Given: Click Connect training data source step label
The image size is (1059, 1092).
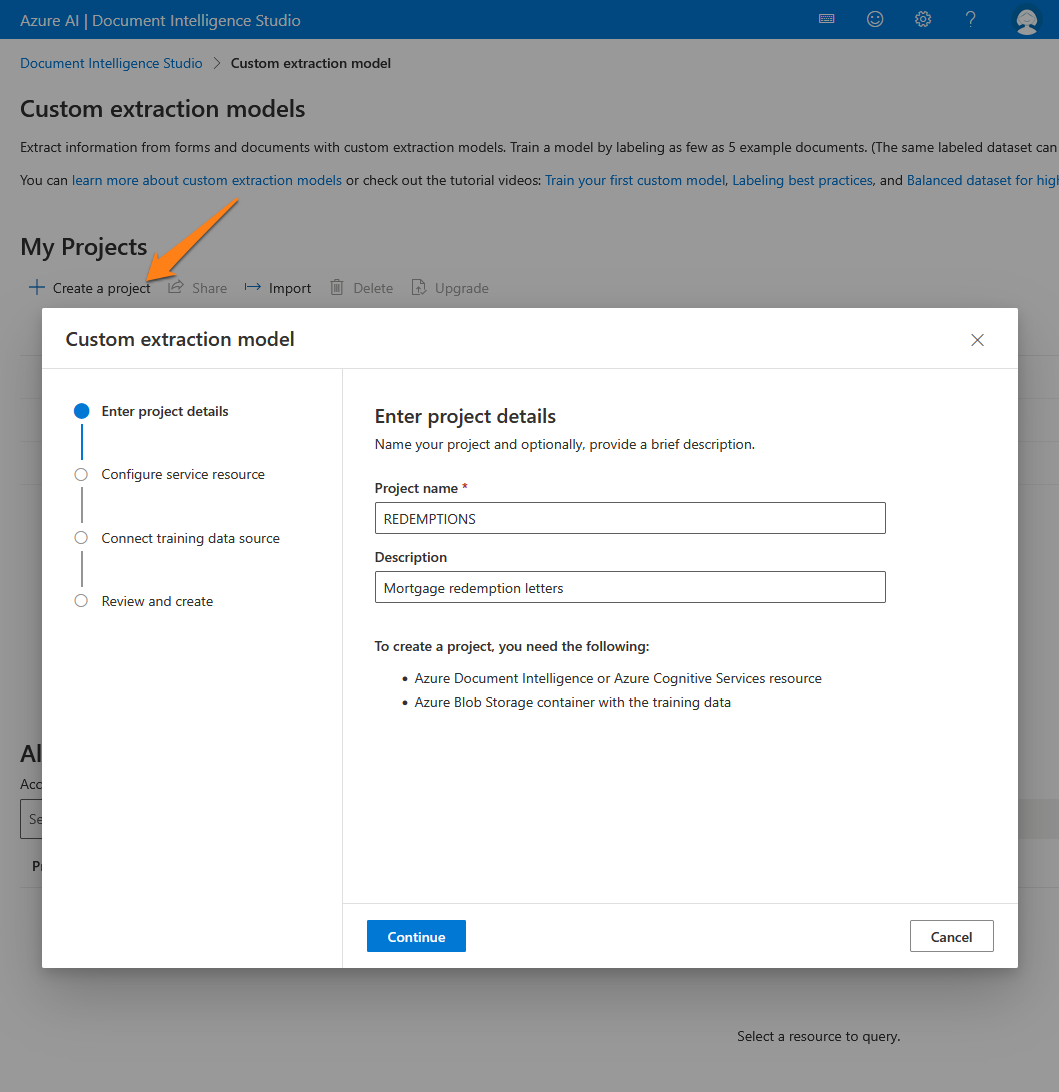Looking at the screenshot, I should tap(191, 538).
